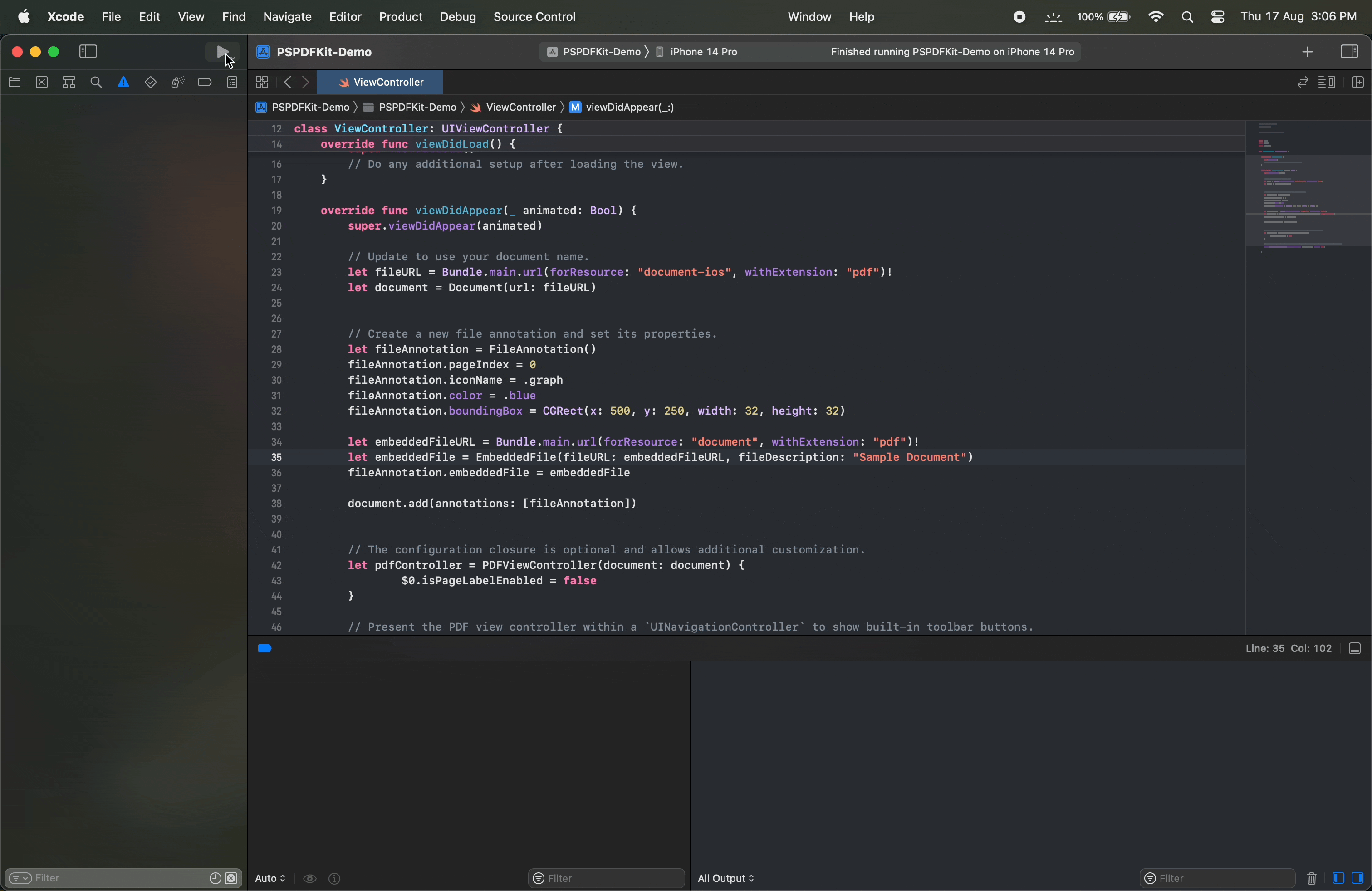Toggle the quick look eye icon in debug bar

(311, 879)
